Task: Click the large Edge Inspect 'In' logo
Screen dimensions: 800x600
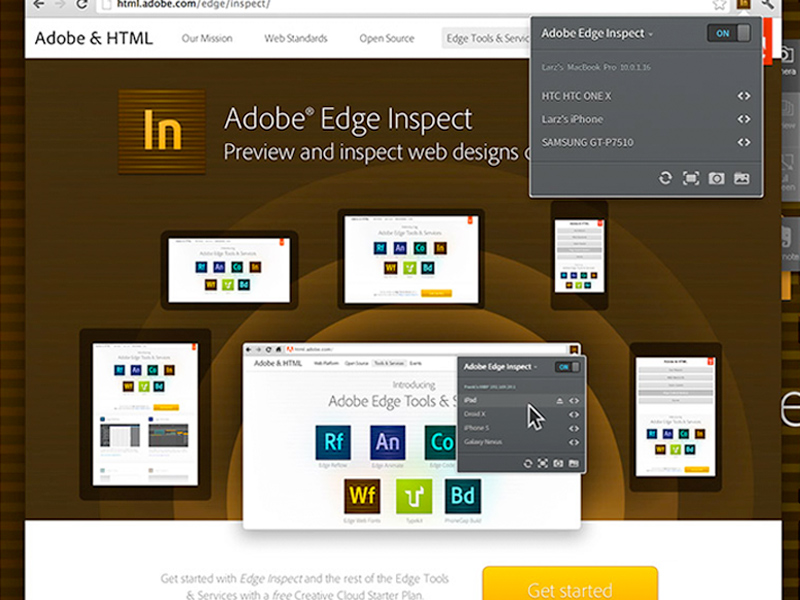Action: [x=162, y=132]
